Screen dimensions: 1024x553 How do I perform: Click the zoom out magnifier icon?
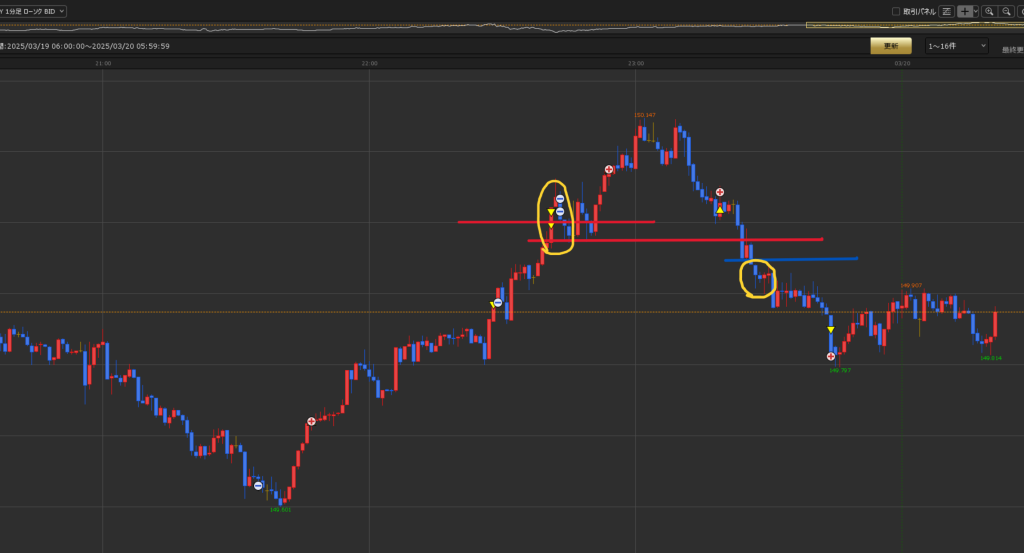1006,11
